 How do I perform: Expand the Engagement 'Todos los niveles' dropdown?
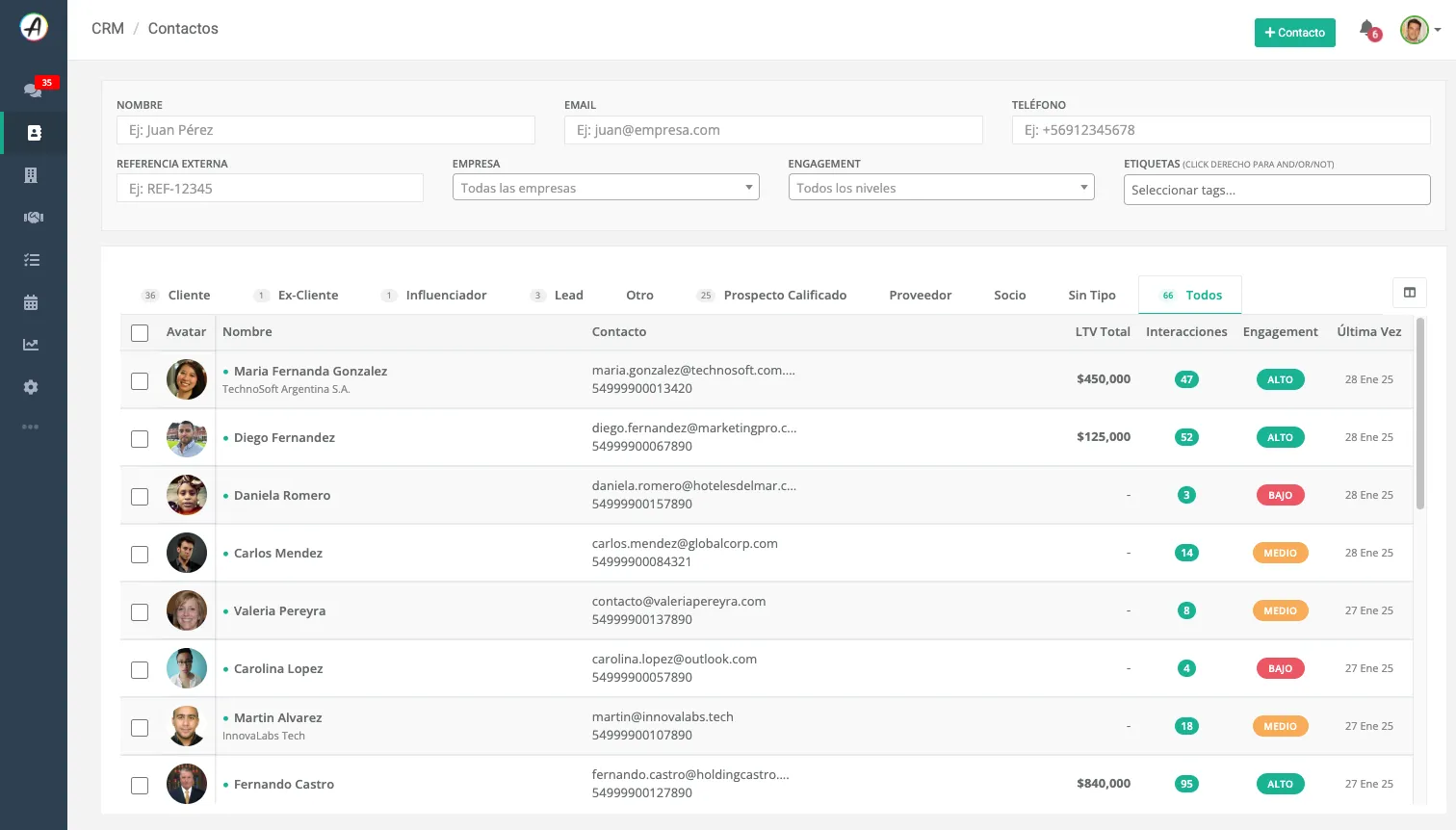941,188
